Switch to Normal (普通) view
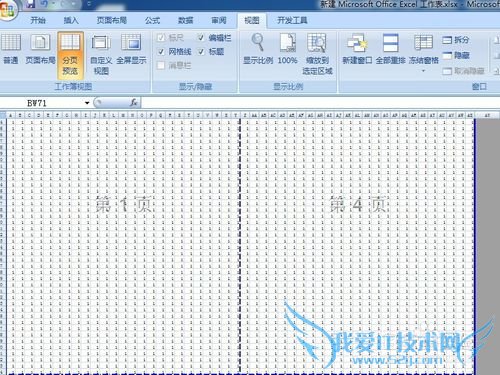 click(x=11, y=49)
